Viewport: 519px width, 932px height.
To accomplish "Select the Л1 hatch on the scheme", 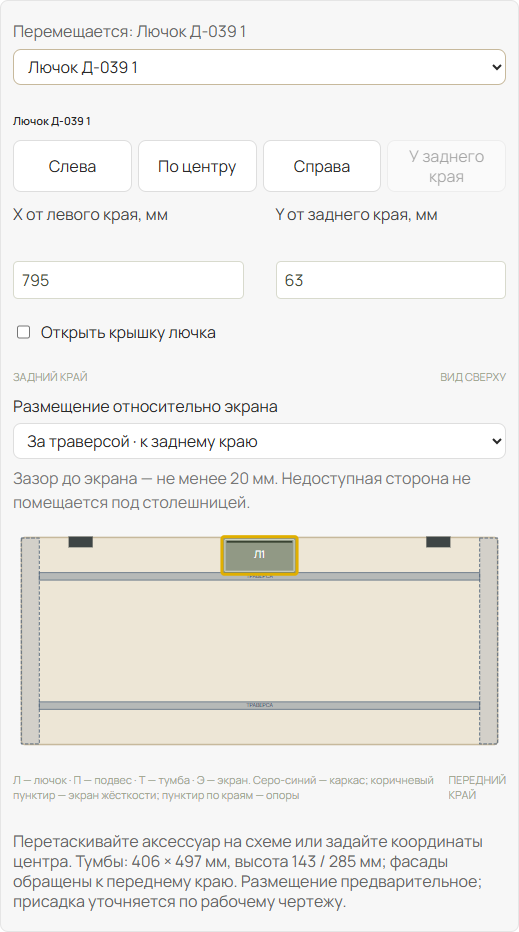I will coord(259,555).
